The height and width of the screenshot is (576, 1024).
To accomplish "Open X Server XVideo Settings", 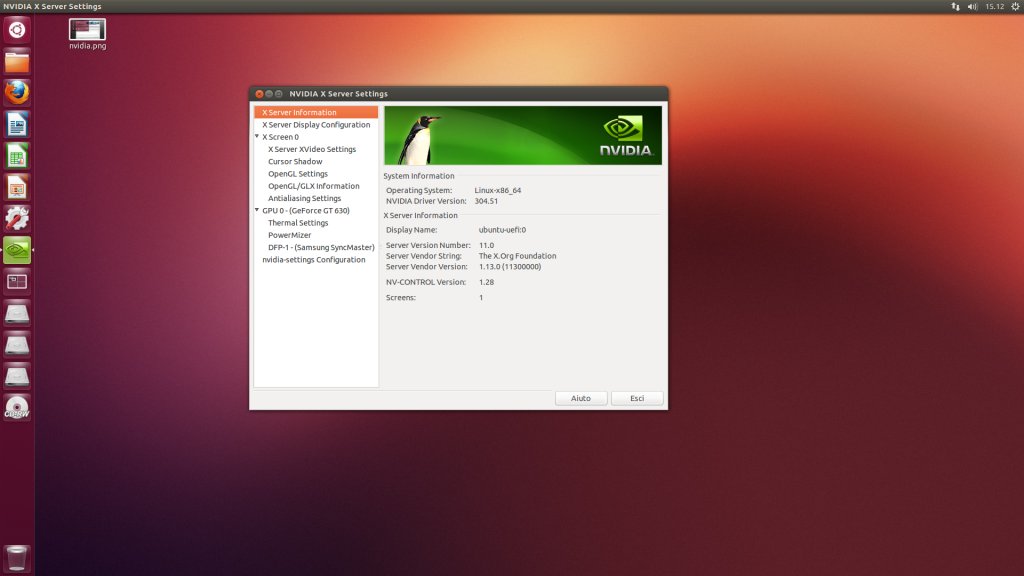I will [x=312, y=150].
